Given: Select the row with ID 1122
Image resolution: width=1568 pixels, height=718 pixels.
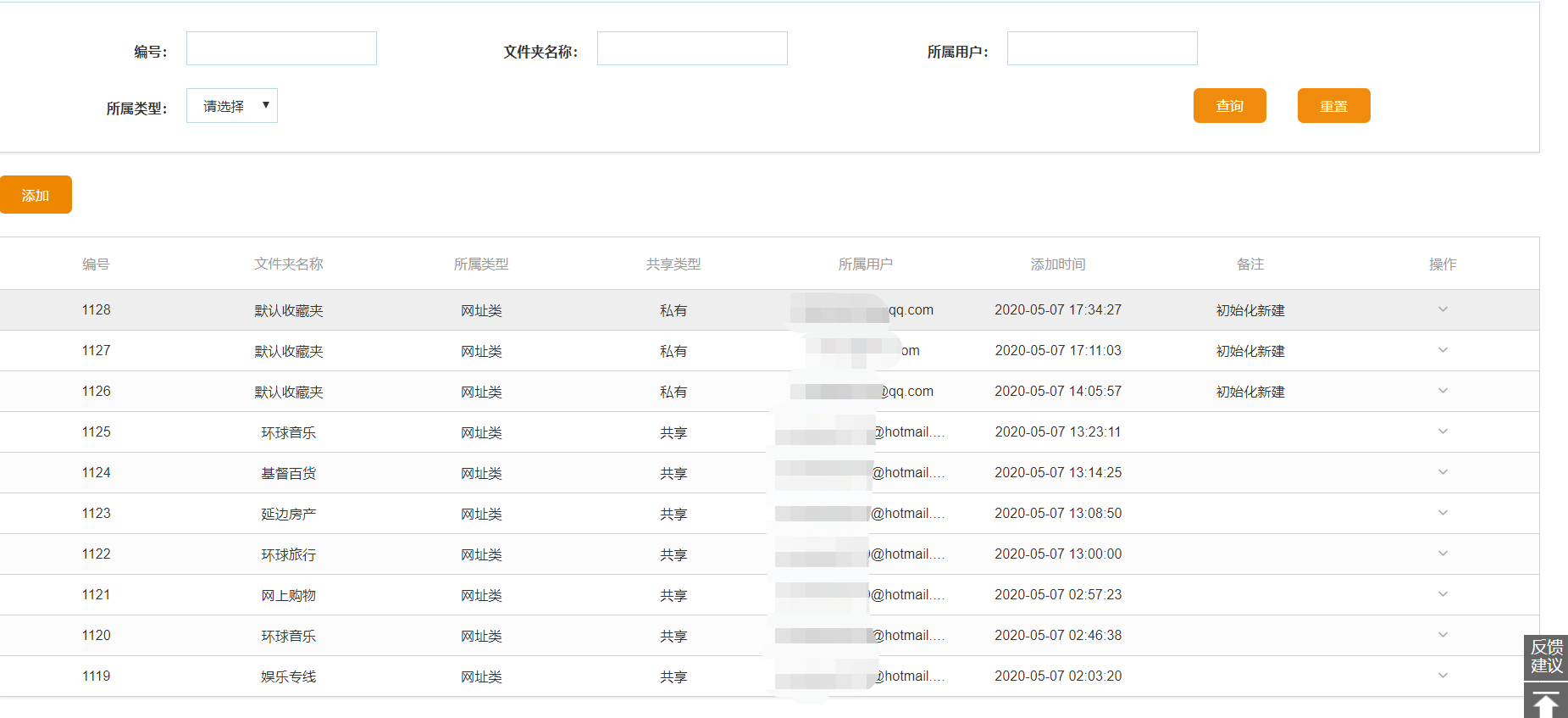Looking at the screenshot, I should pos(96,554).
